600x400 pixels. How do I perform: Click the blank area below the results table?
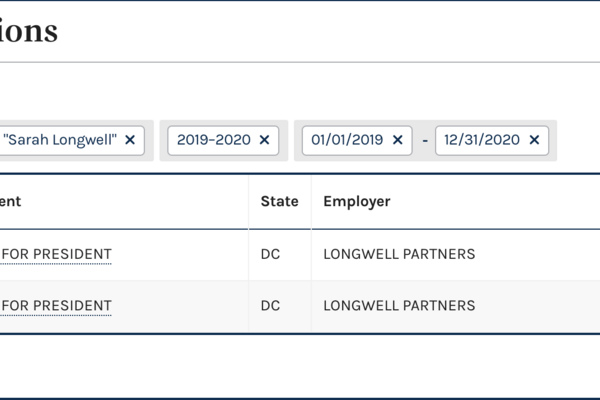300,365
